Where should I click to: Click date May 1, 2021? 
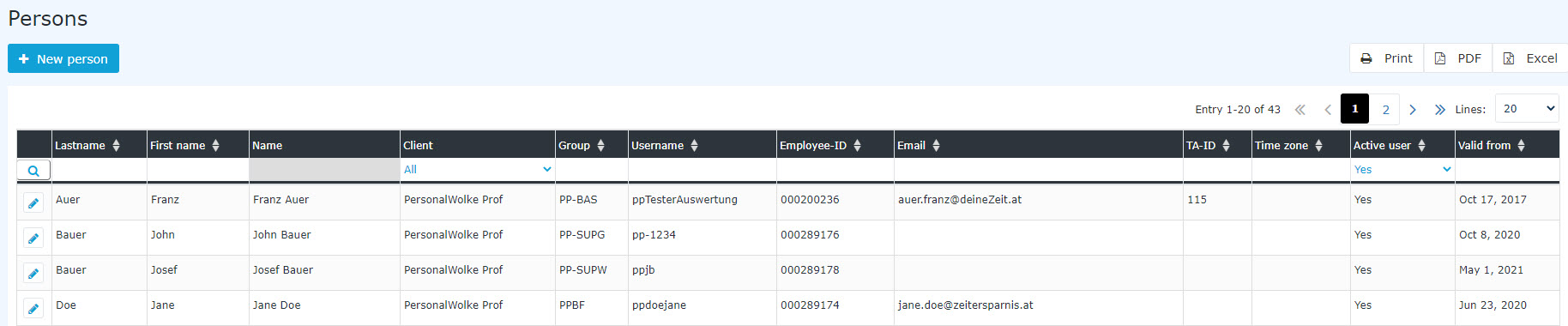pos(1491,270)
